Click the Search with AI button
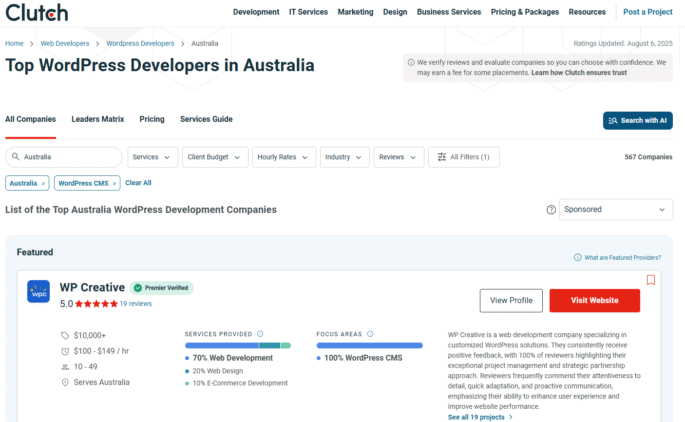Screen dimensions: 685x422 coord(638,121)
